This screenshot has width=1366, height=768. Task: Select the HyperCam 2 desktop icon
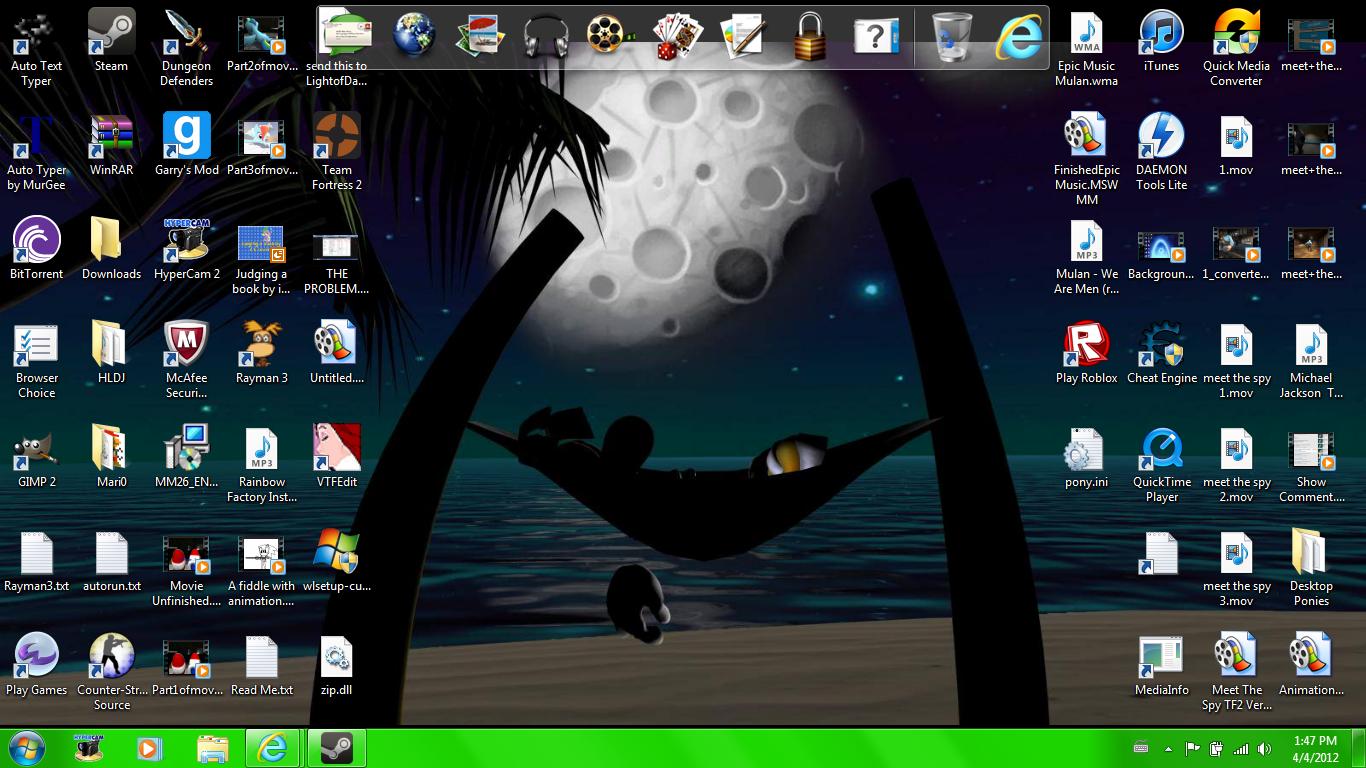pyautogui.click(x=187, y=249)
